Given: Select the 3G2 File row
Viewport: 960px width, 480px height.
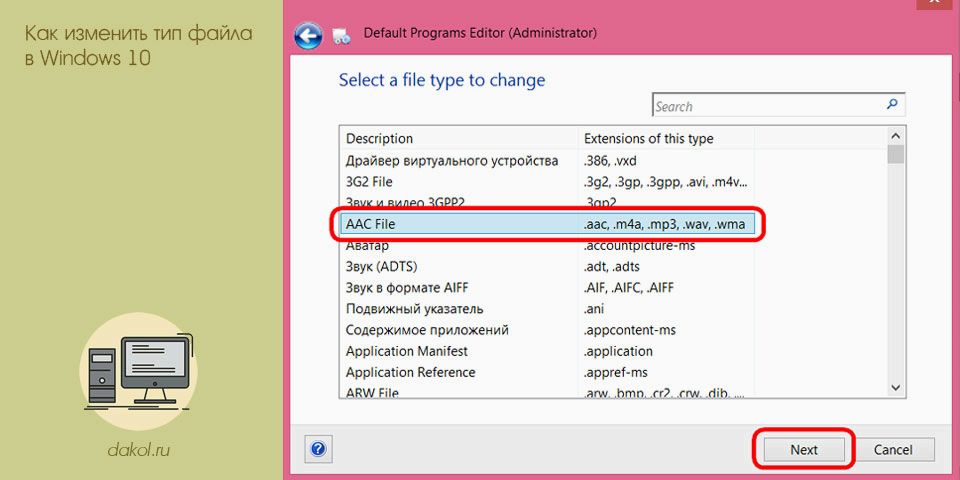Looking at the screenshot, I should coord(547,182).
